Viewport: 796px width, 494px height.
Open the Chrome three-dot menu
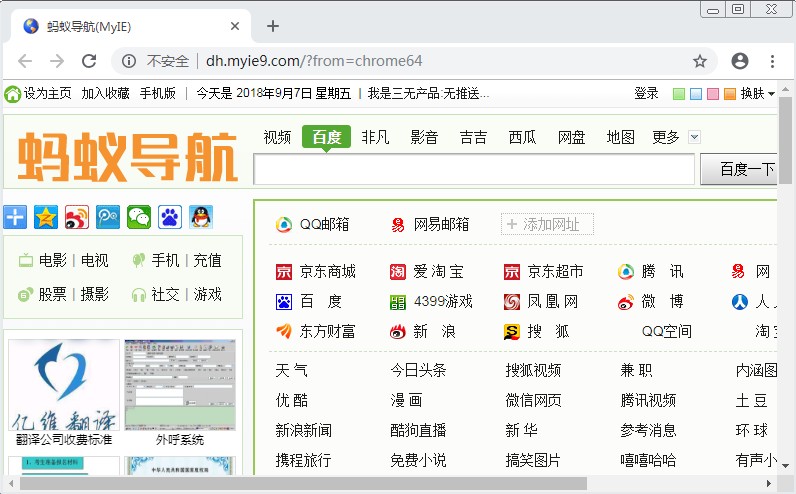[x=773, y=61]
